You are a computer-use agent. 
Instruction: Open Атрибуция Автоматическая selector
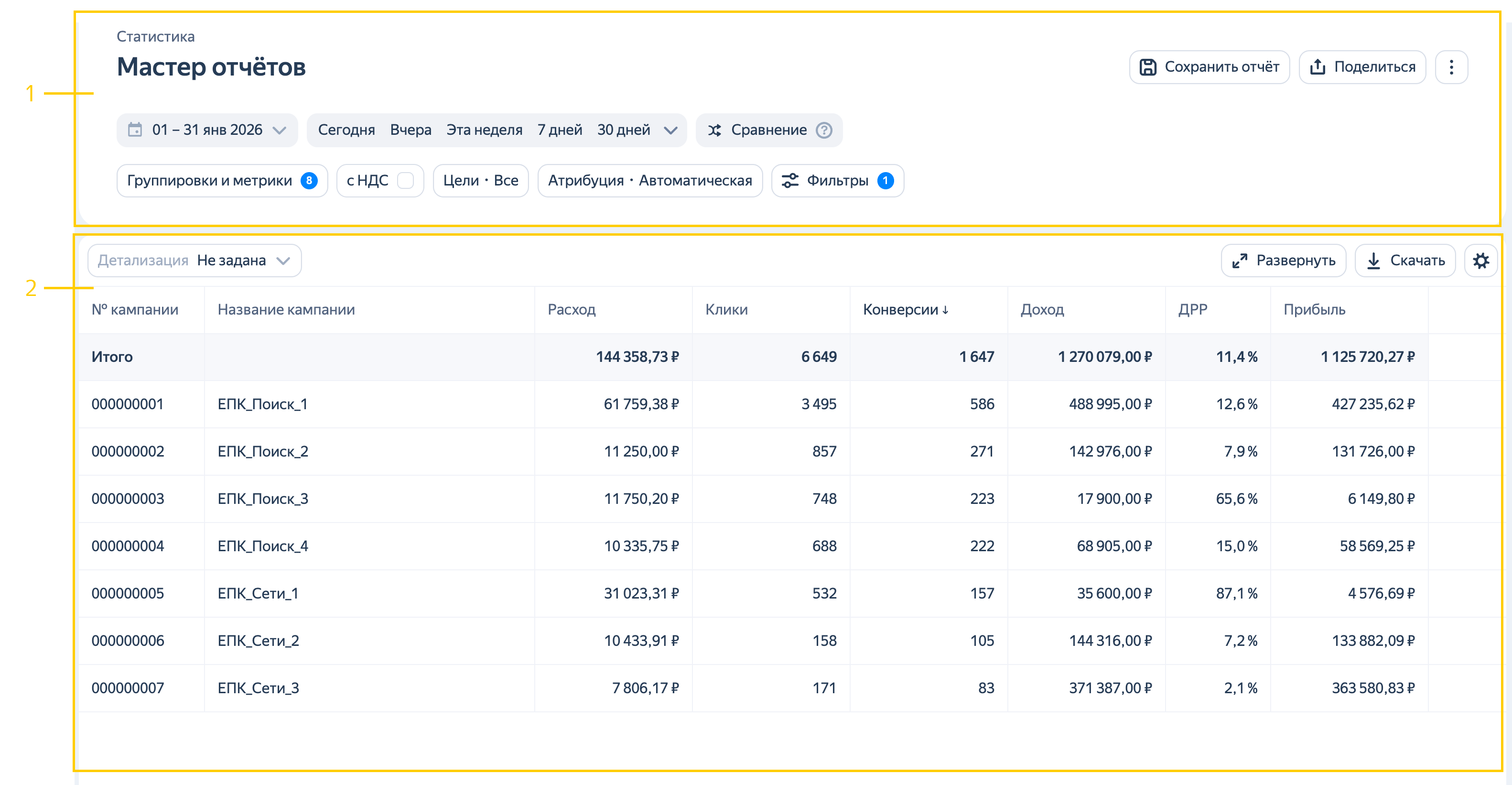tap(649, 181)
